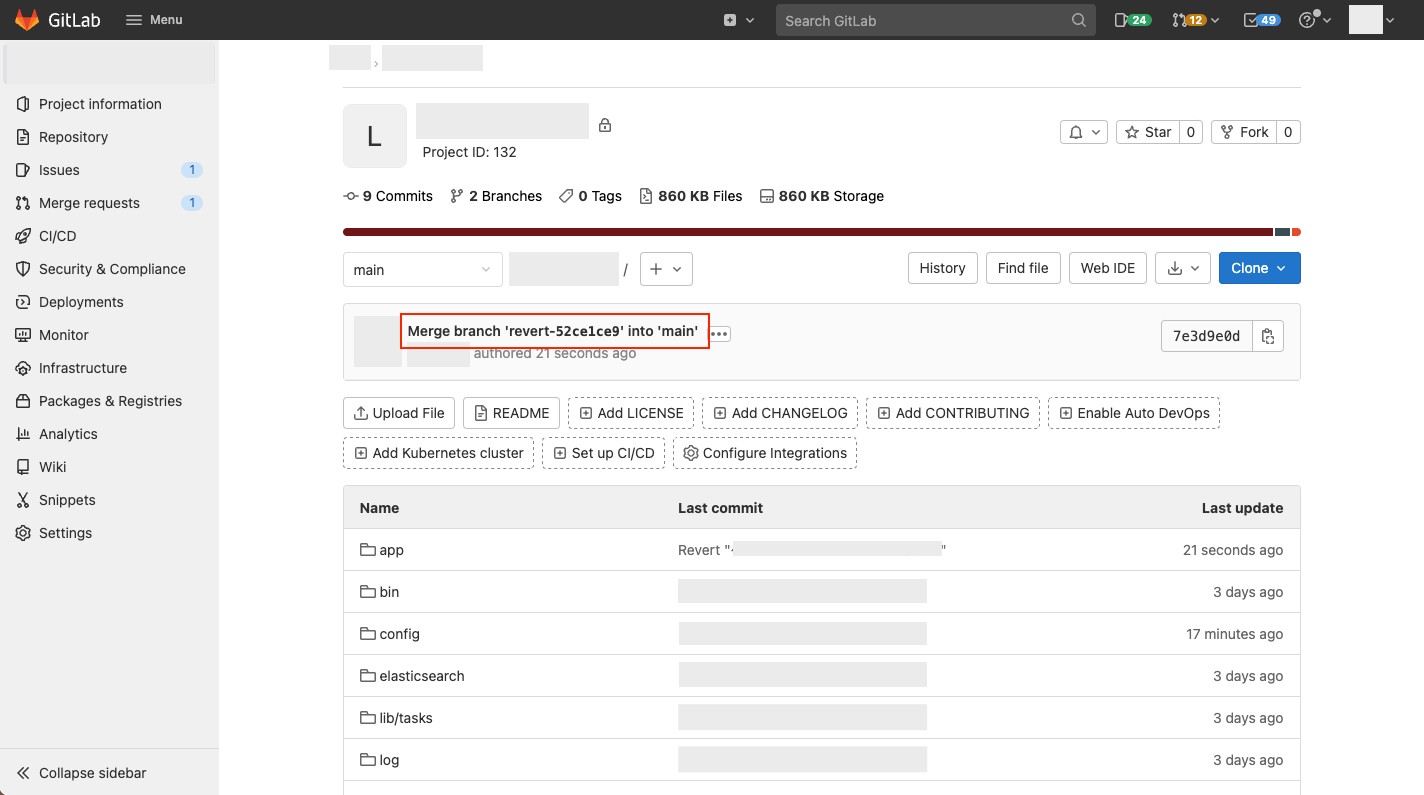Star the project
The image size is (1424, 795).
click(1147, 132)
